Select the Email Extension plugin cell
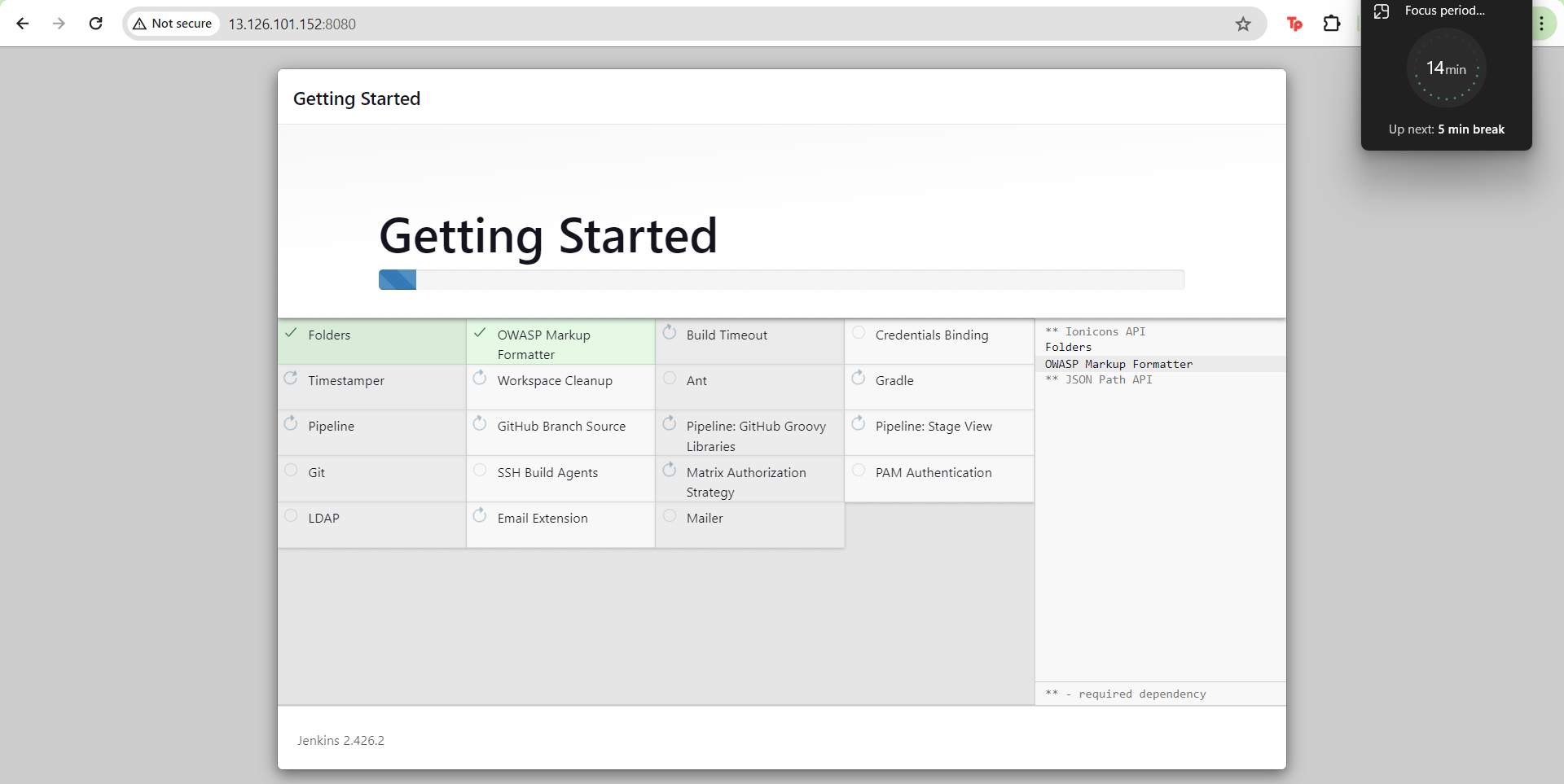Viewport: 1564px width, 784px height. (x=560, y=524)
